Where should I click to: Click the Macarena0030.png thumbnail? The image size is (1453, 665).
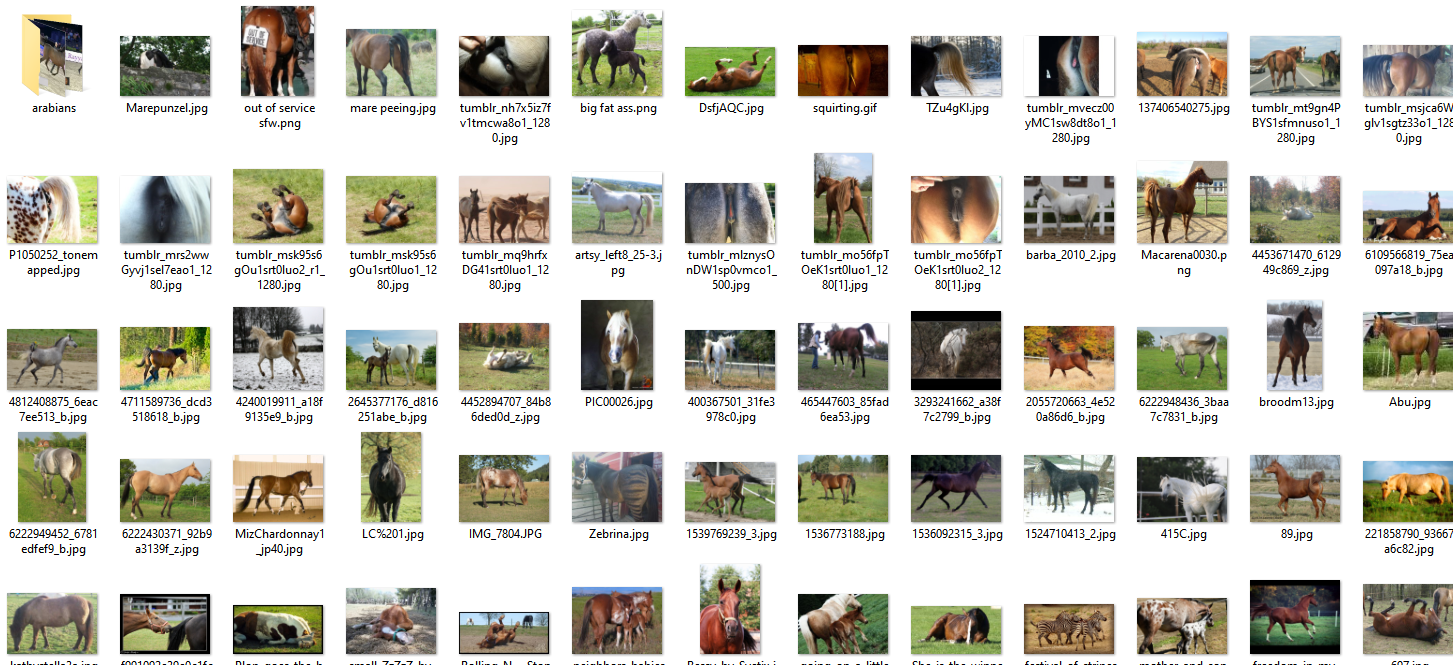click(x=1182, y=203)
